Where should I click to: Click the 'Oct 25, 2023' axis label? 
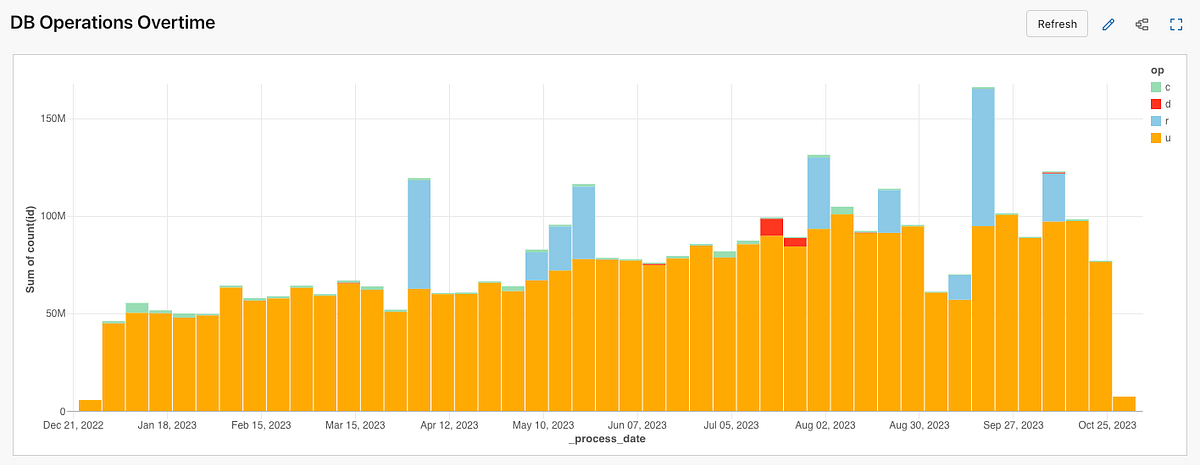coord(1108,425)
